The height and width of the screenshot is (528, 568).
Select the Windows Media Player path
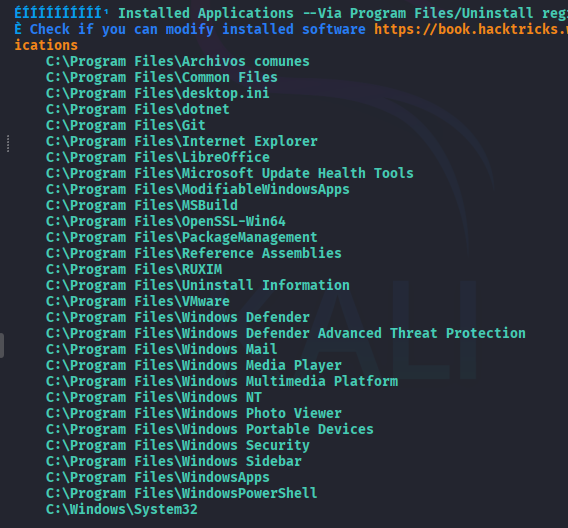tap(194, 365)
